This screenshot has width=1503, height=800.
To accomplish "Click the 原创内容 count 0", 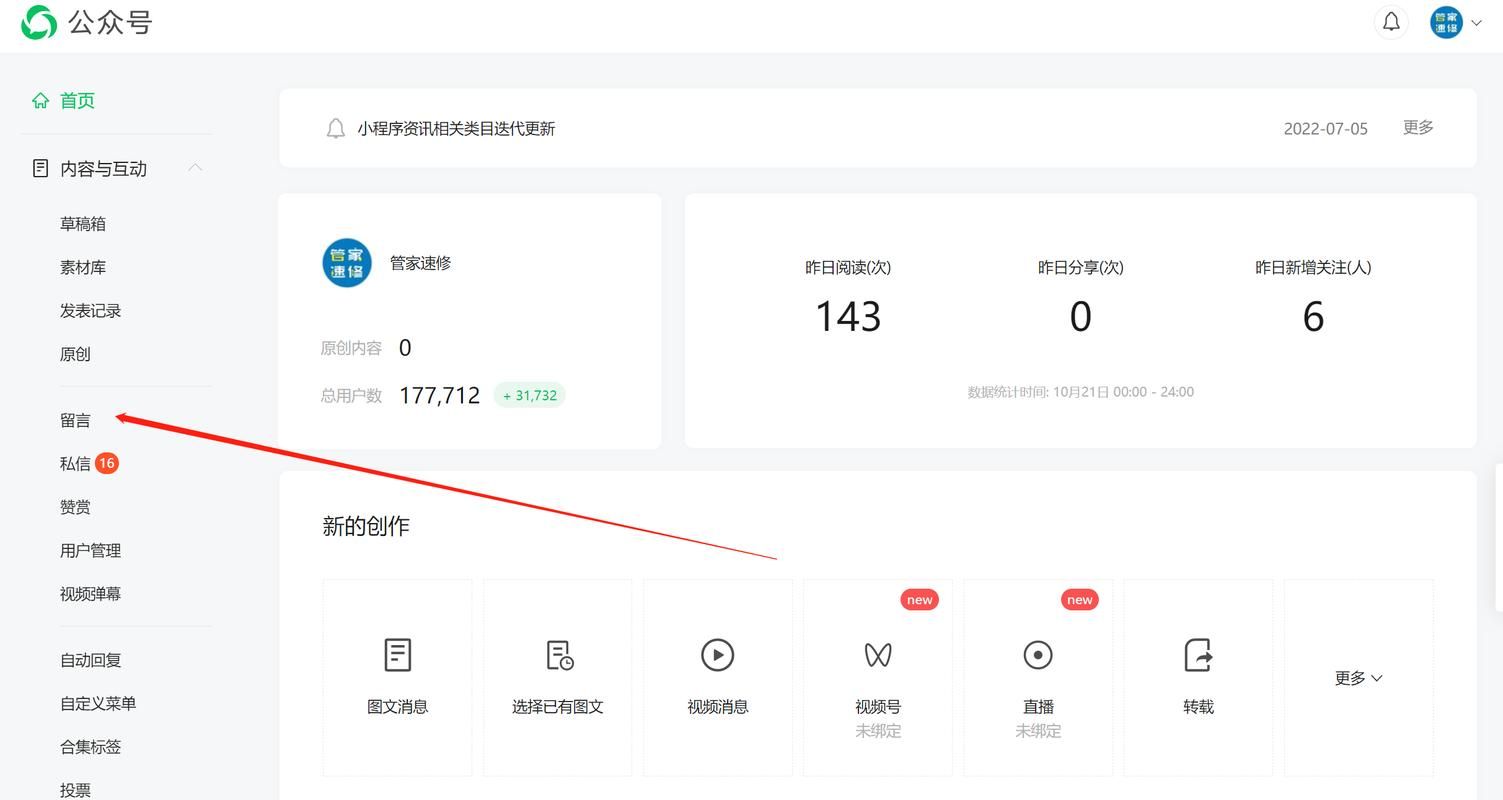I will pyautogui.click(x=405, y=348).
